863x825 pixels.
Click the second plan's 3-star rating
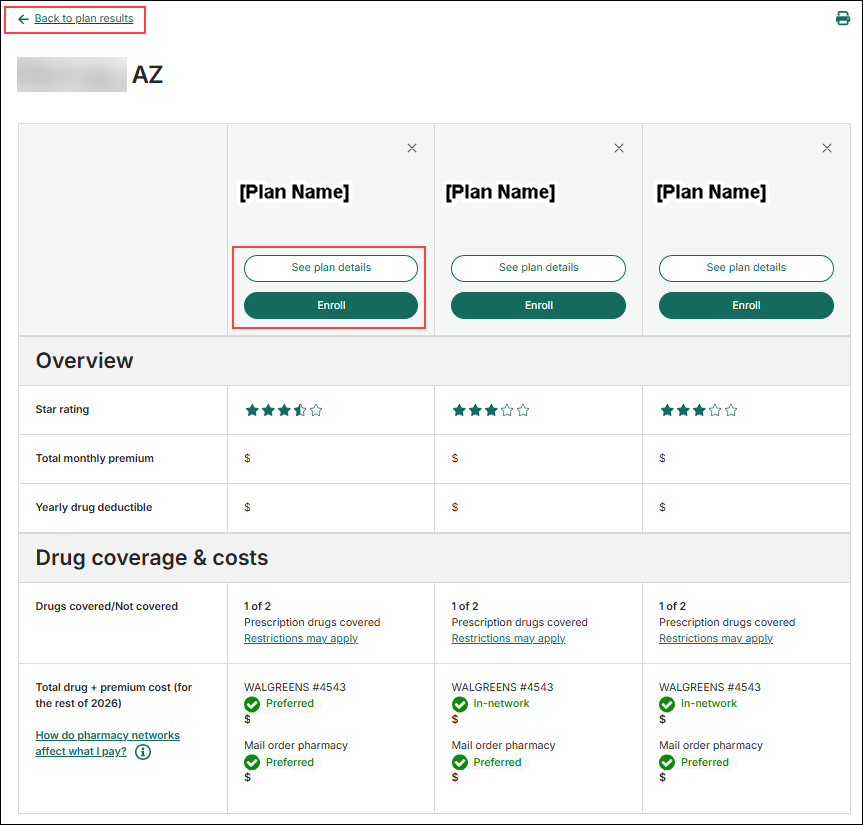491,410
